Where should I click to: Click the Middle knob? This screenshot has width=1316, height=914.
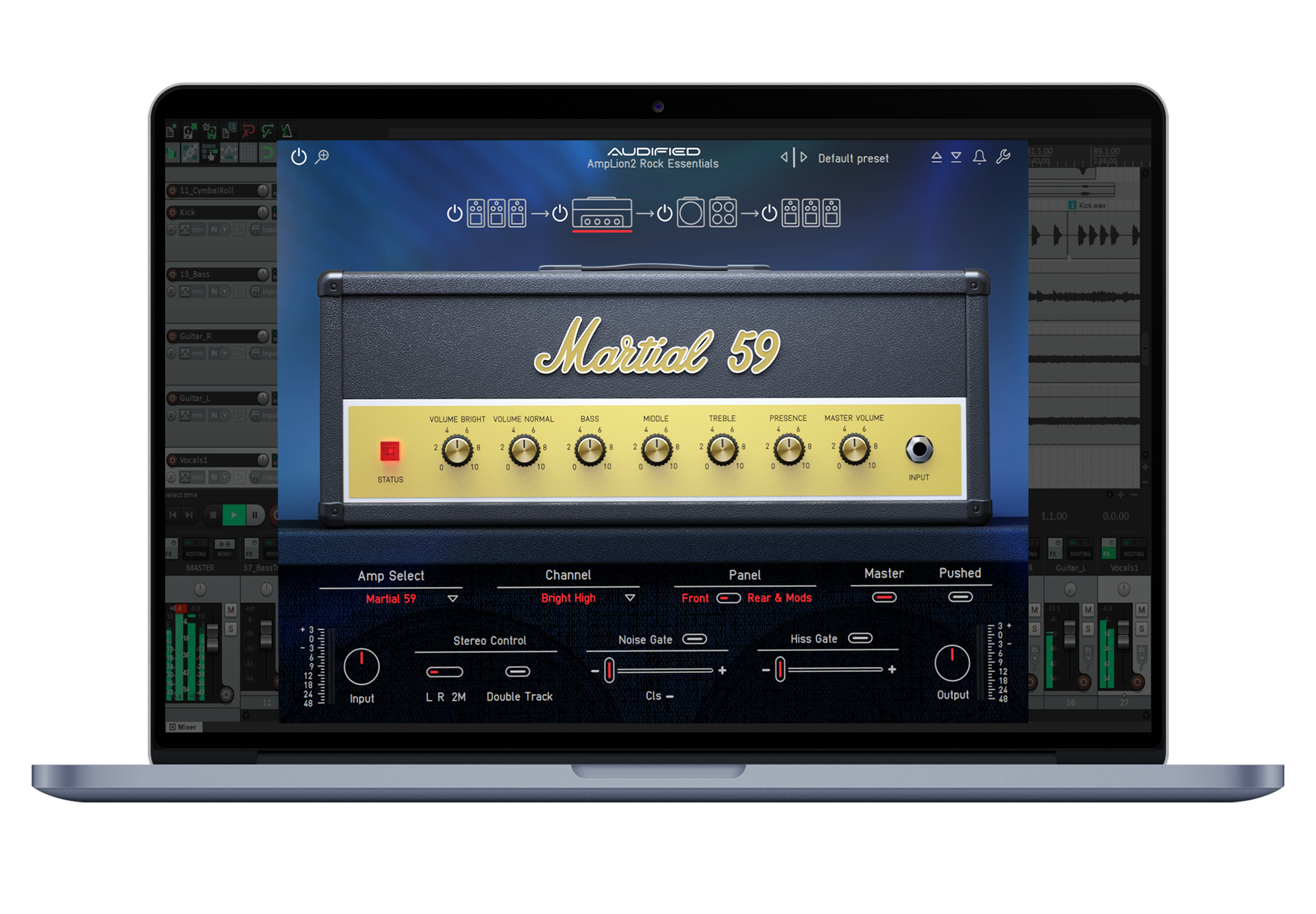(657, 450)
